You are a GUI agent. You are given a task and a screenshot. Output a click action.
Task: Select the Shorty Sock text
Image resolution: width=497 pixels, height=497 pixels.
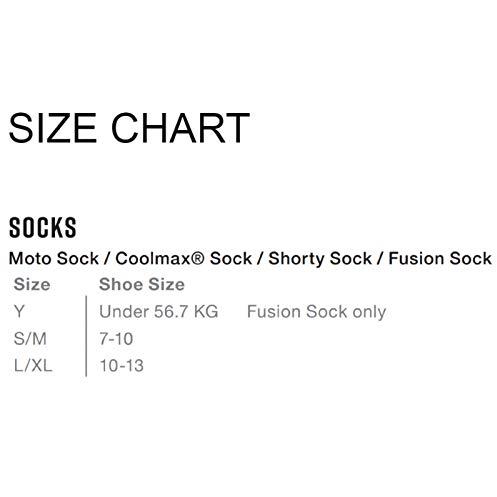320,259
